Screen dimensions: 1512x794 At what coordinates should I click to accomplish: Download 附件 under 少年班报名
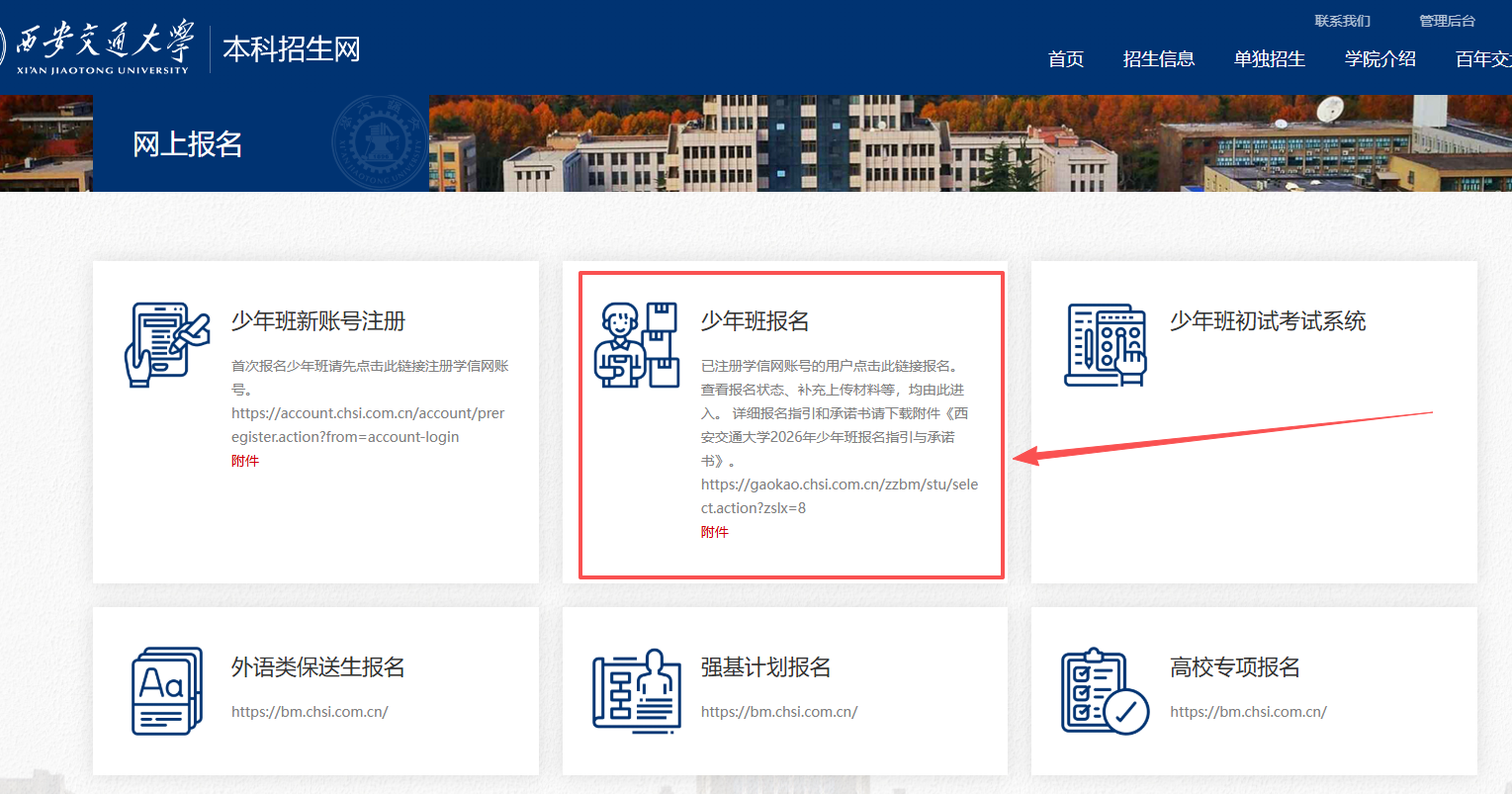(715, 532)
